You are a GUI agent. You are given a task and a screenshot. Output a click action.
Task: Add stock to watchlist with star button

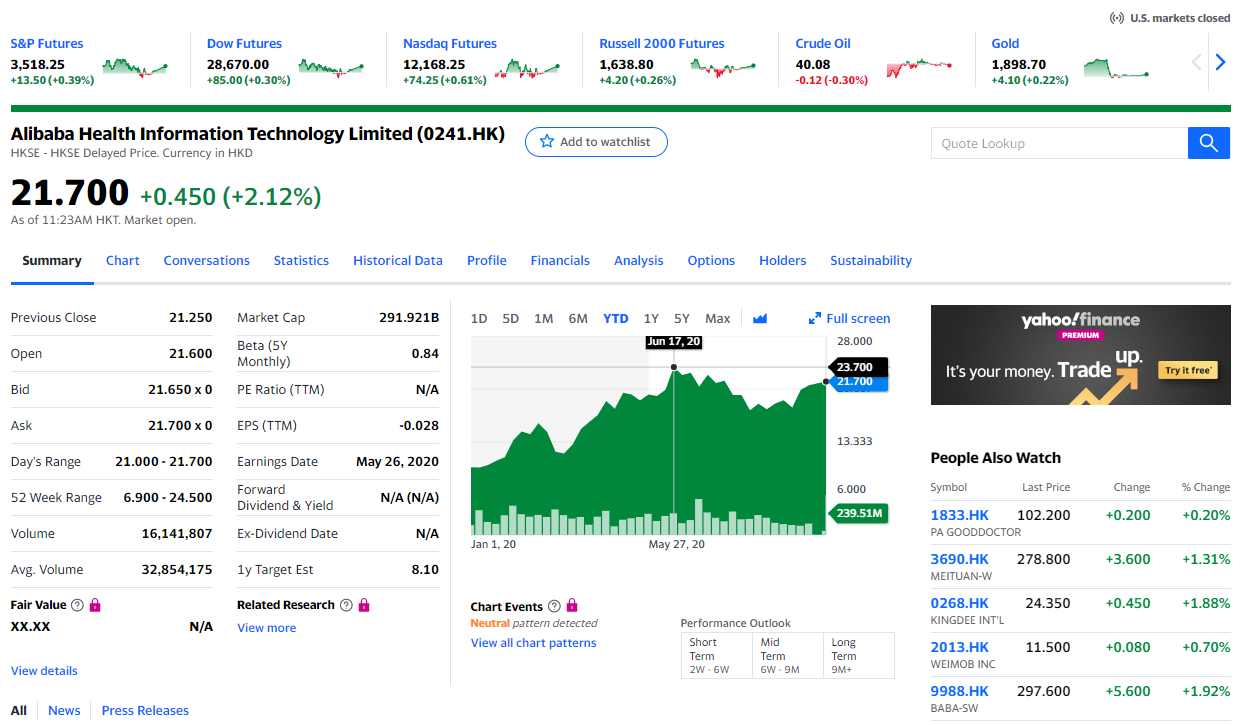pos(595,142)
